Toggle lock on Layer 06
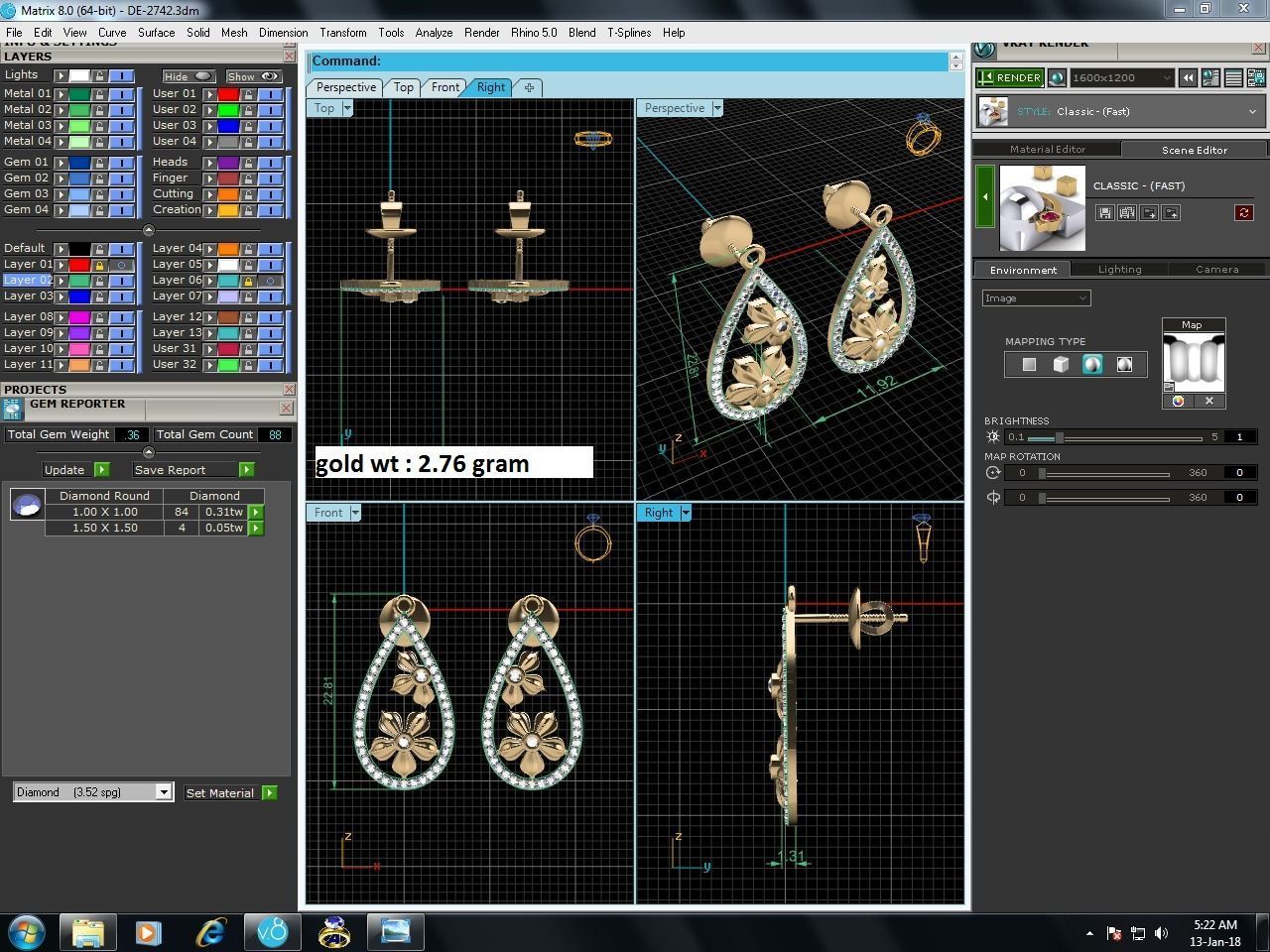The width and height of the screenshot is (1270, 952). pos(248,281)
